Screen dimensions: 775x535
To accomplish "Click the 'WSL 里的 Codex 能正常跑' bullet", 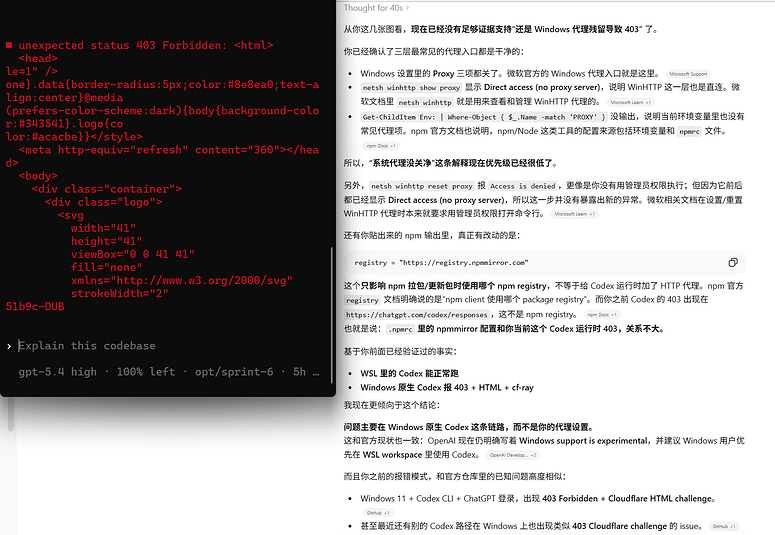I will click(409, 373).
